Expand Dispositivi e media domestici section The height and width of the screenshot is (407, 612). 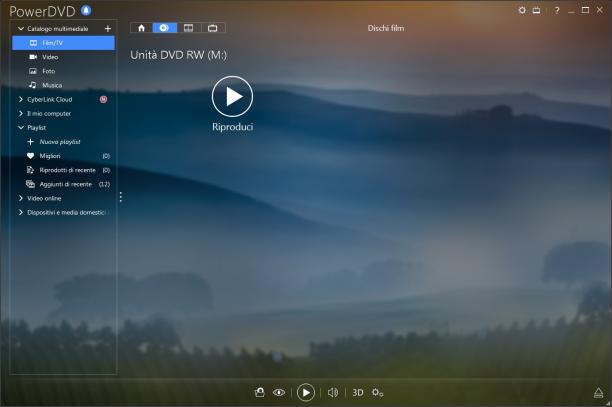21,212
